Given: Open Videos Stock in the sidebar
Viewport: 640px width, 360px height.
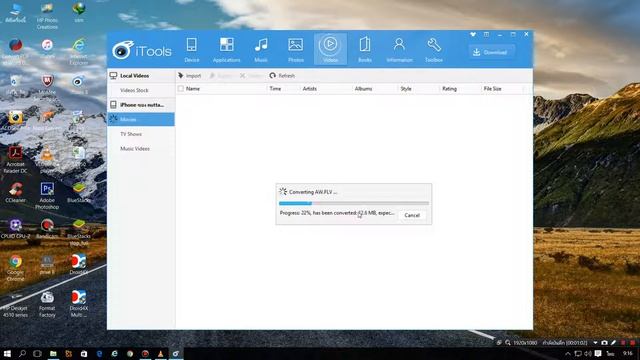Looking at the screenshot, I should tap(141, 90).
